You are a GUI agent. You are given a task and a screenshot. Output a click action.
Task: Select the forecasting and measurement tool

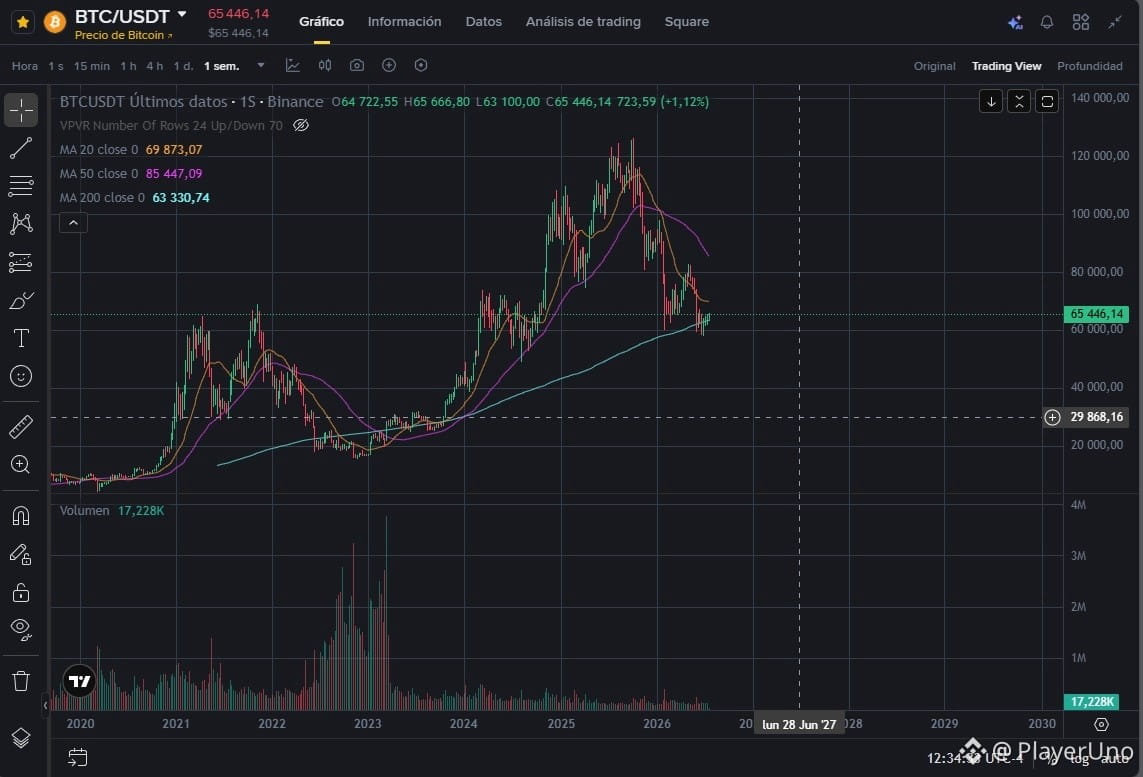pos(21,262)
